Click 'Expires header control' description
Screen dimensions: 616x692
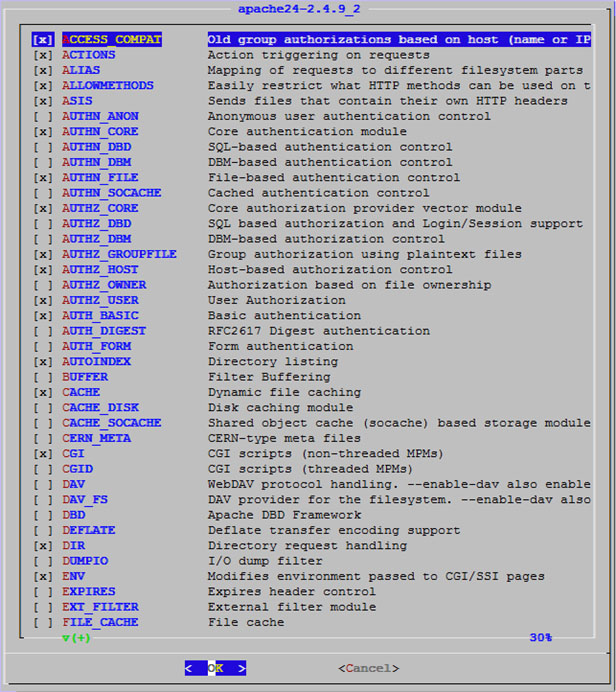(x=292, y=592)
